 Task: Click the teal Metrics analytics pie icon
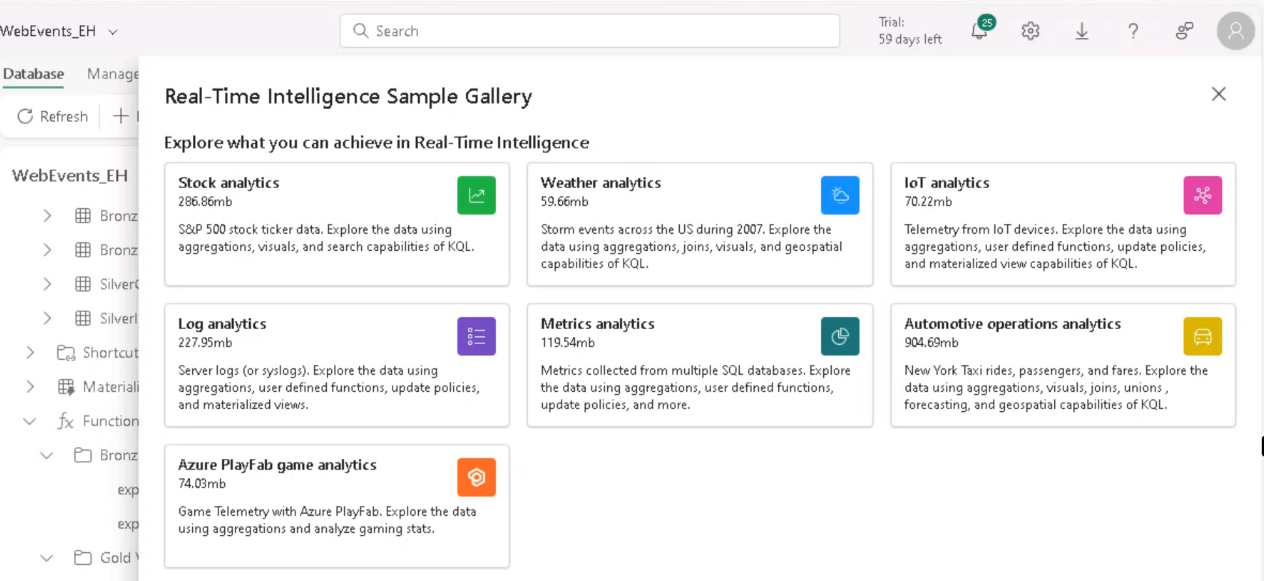pyautogui.click(x=840, y=336)
